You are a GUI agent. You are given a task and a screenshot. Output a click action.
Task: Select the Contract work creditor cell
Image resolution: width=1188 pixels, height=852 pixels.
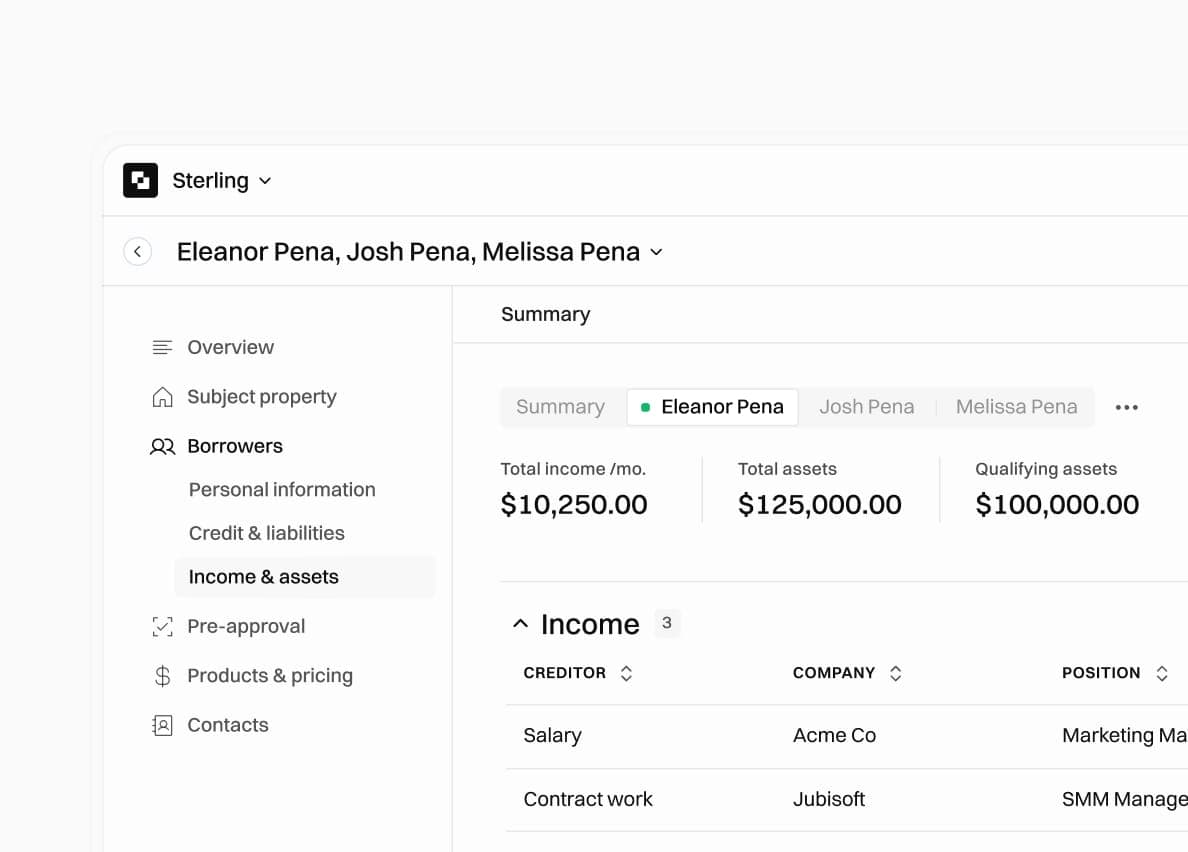[x=588, y=799]
